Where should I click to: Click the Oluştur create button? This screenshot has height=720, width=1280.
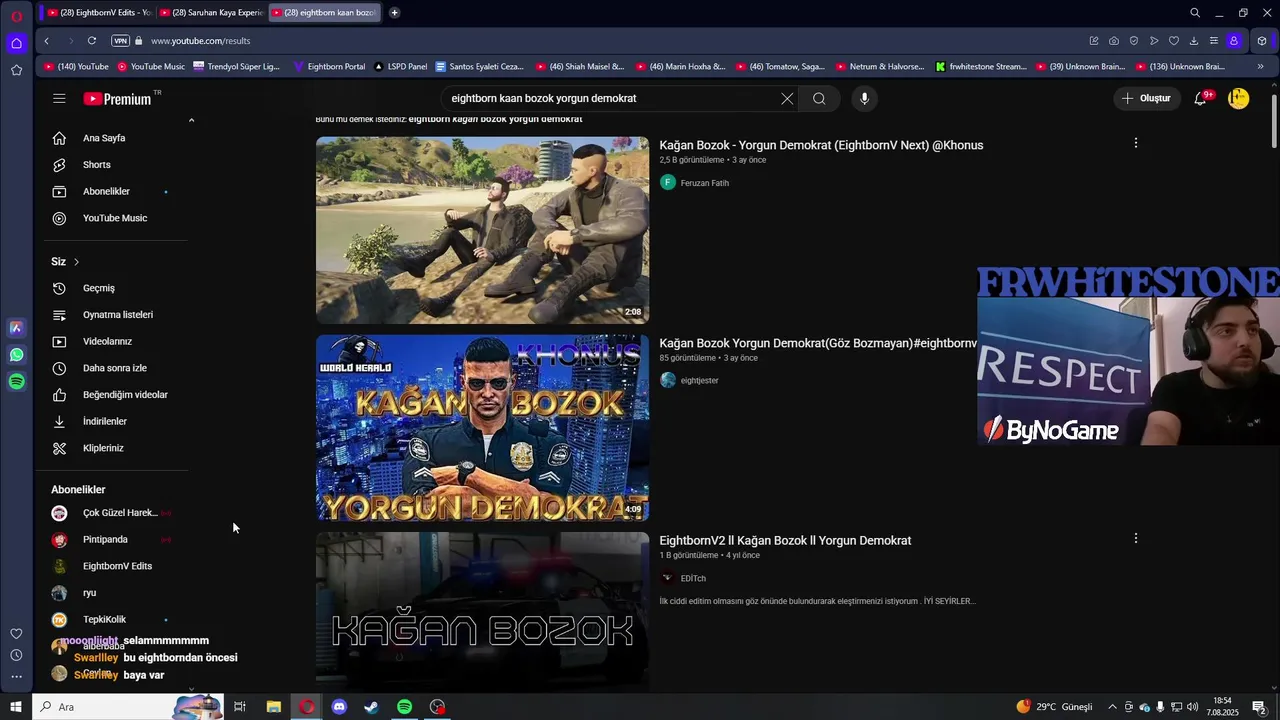(x=1146, y=98)
